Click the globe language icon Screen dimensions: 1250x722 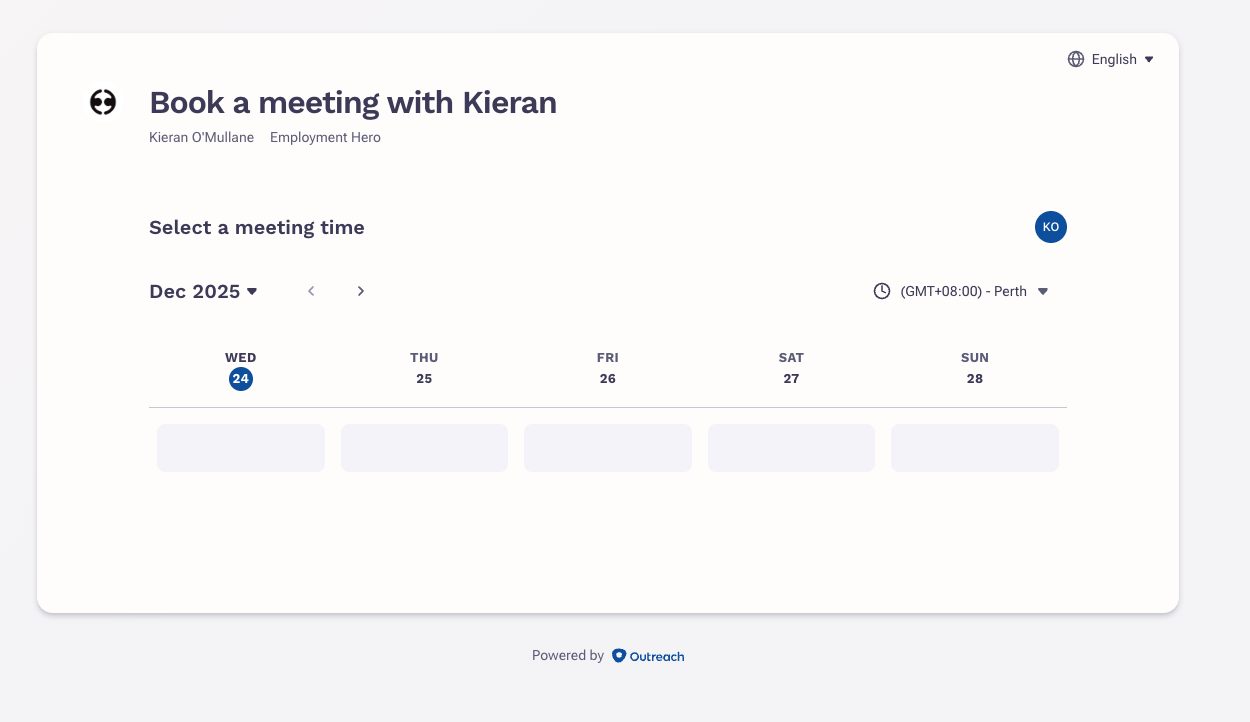pos(1076,59)
